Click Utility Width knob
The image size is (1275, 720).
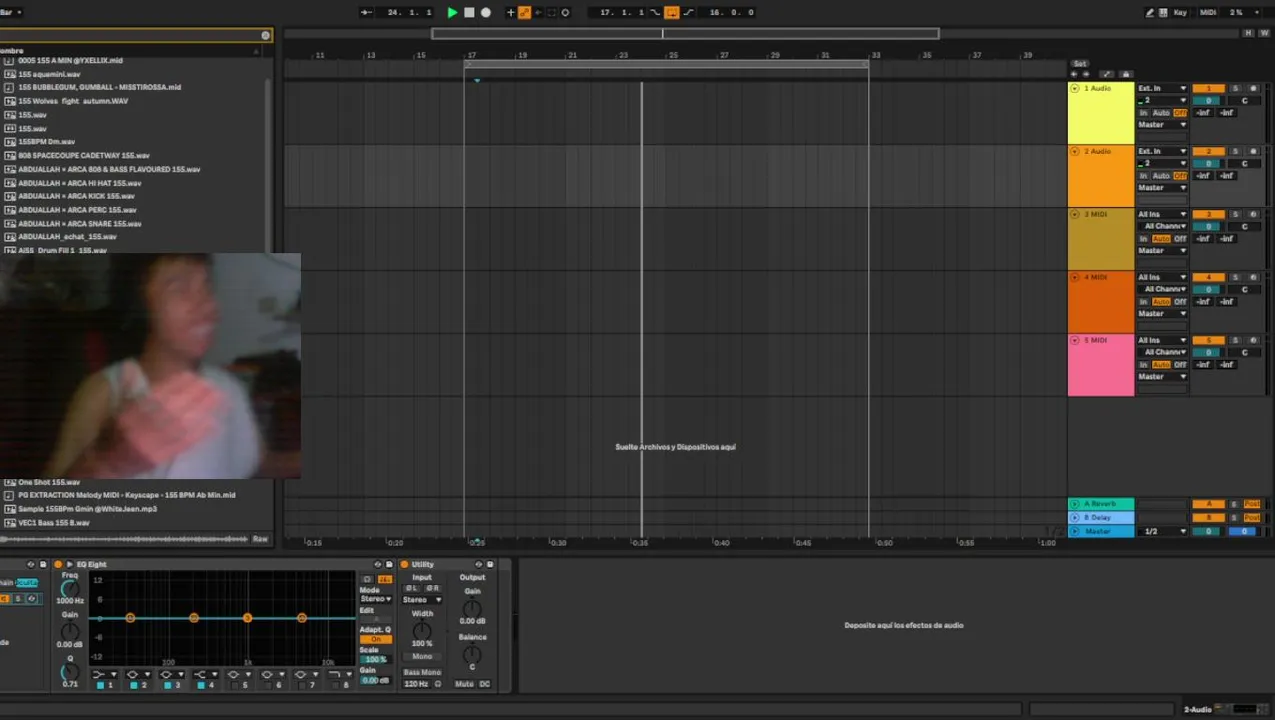coord(422,630)
